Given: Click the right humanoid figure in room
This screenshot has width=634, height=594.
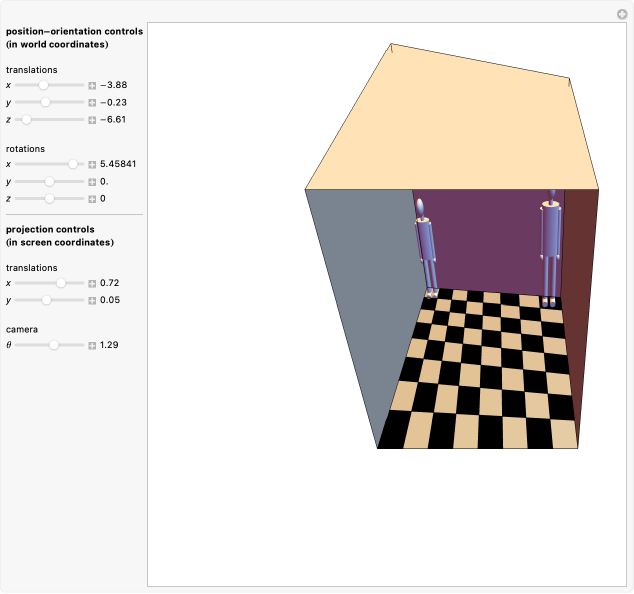Looking at the screenshot, I should pos(550,250).
